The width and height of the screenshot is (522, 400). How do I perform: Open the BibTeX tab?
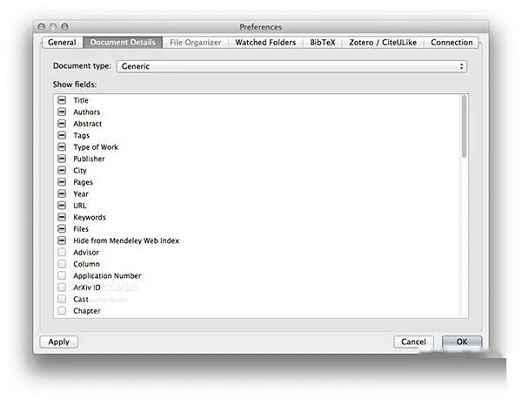pyautogui.click(x=322, y=43)
